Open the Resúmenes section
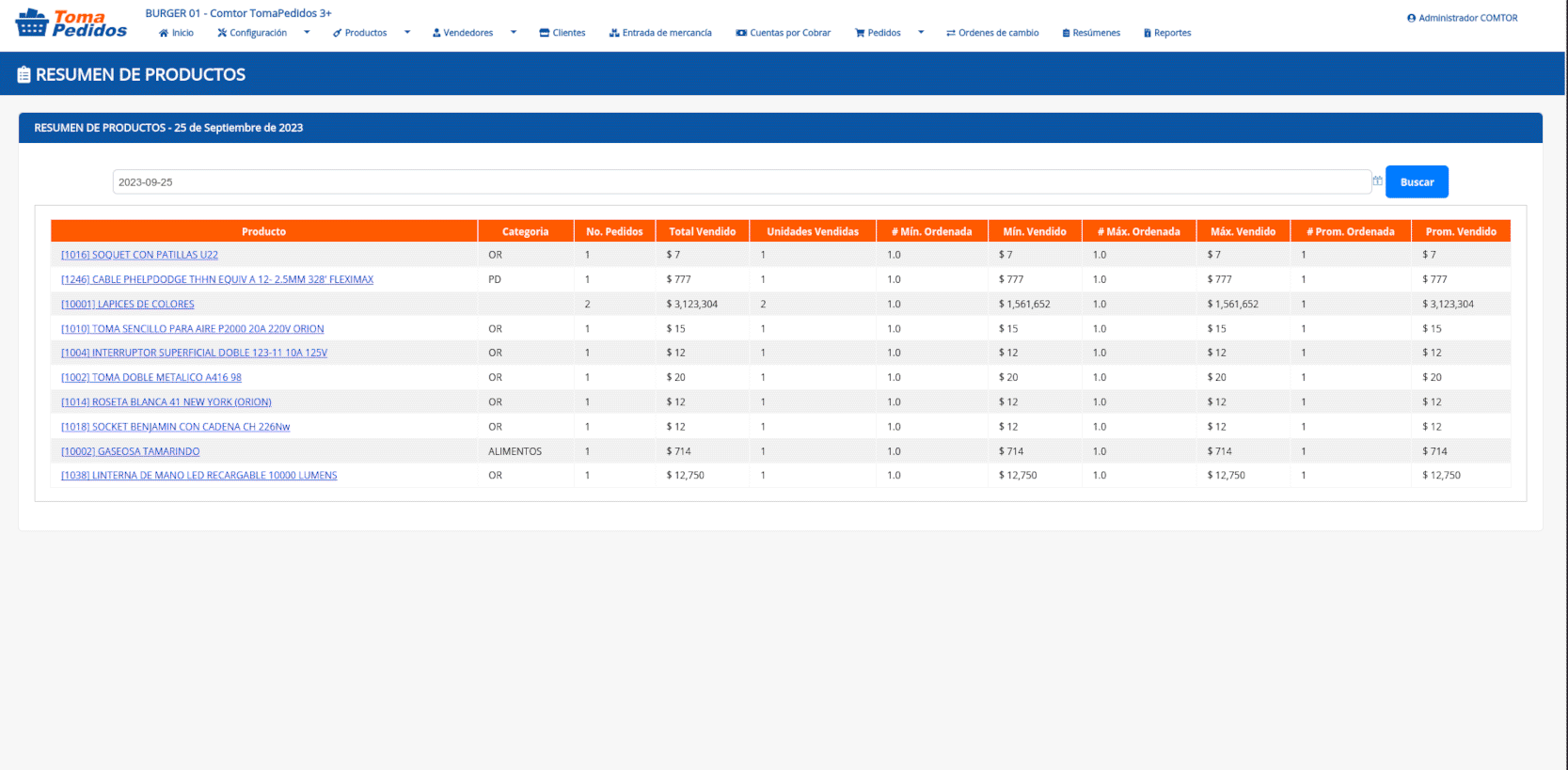Screen dimensions: 1568x770 pos(1091,33)
